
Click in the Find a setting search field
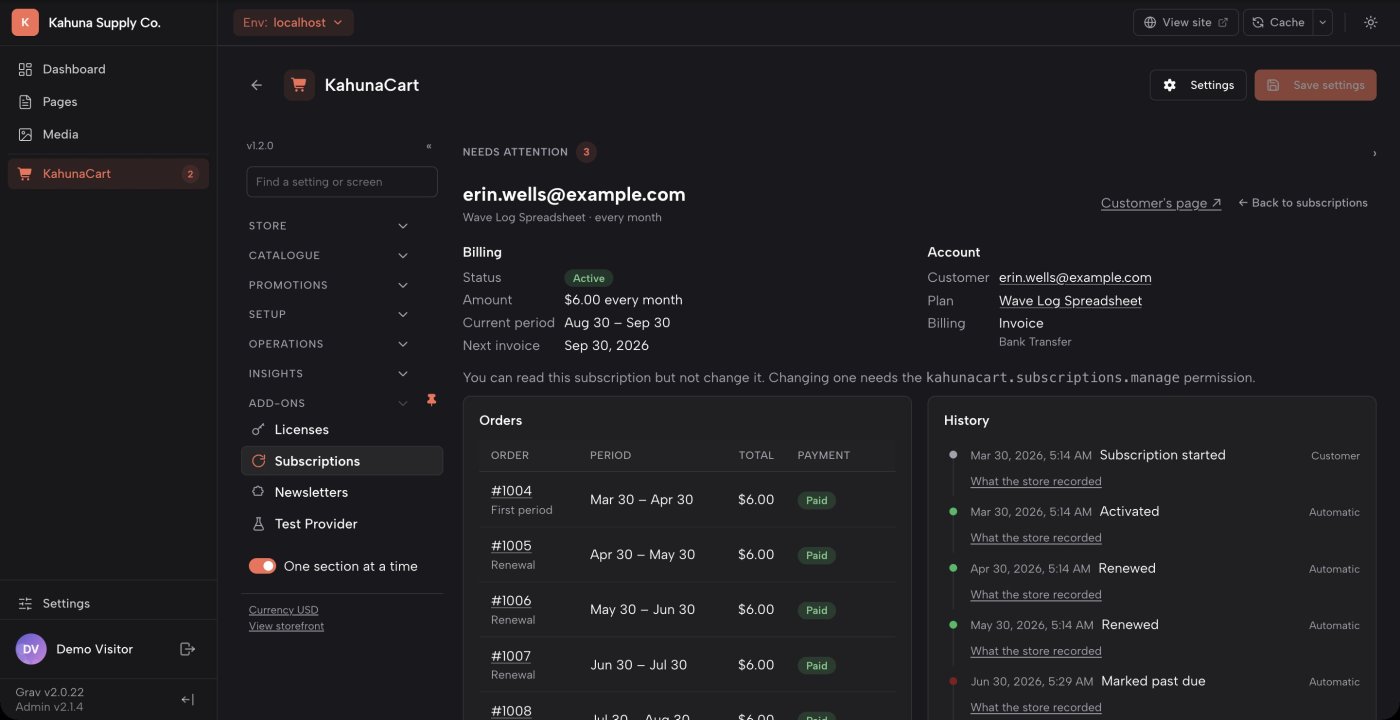pos(342,182)
